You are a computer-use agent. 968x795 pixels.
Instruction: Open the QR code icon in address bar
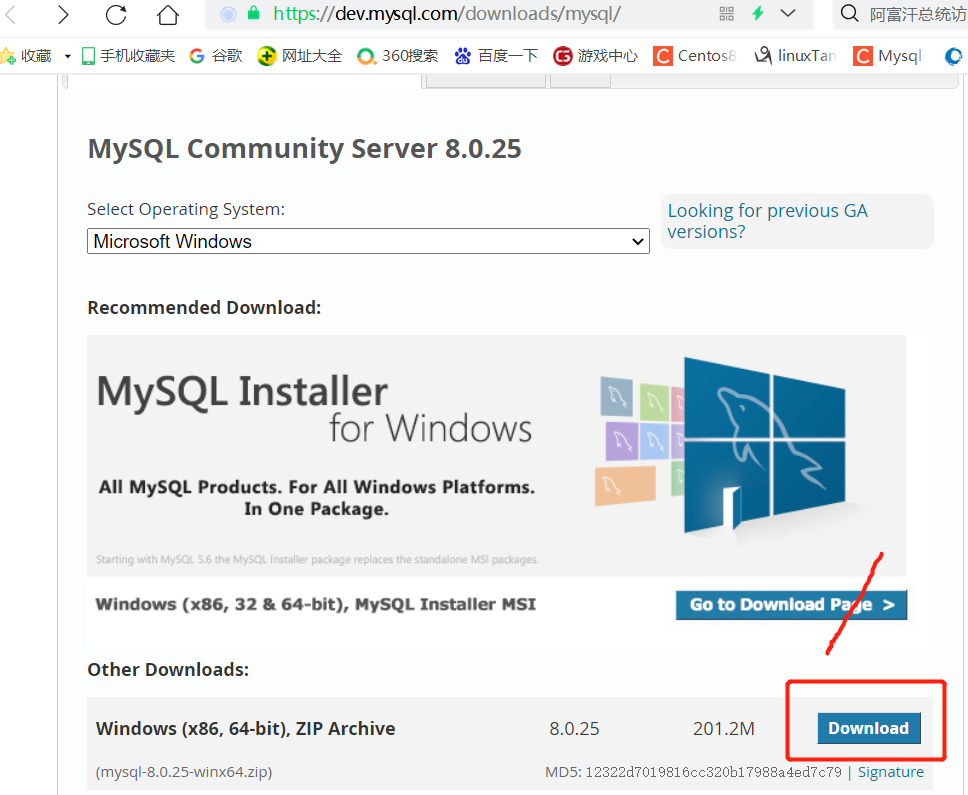coord(727,14)
